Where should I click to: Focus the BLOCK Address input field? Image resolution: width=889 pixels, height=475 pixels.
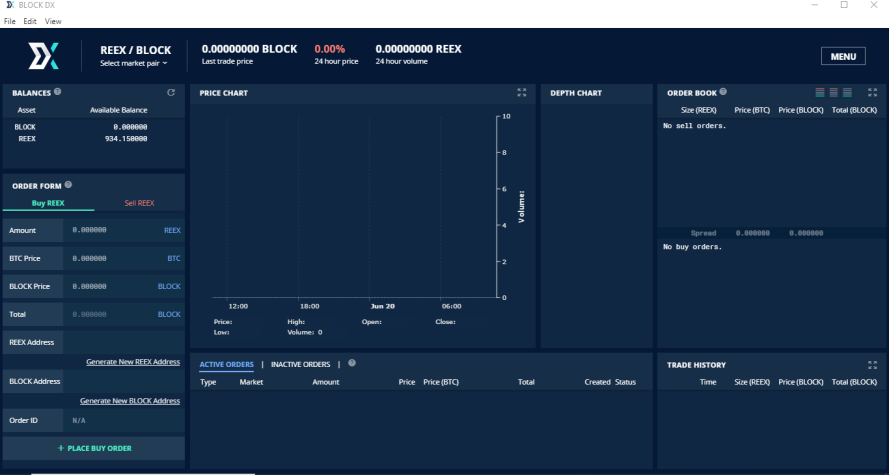124,381
